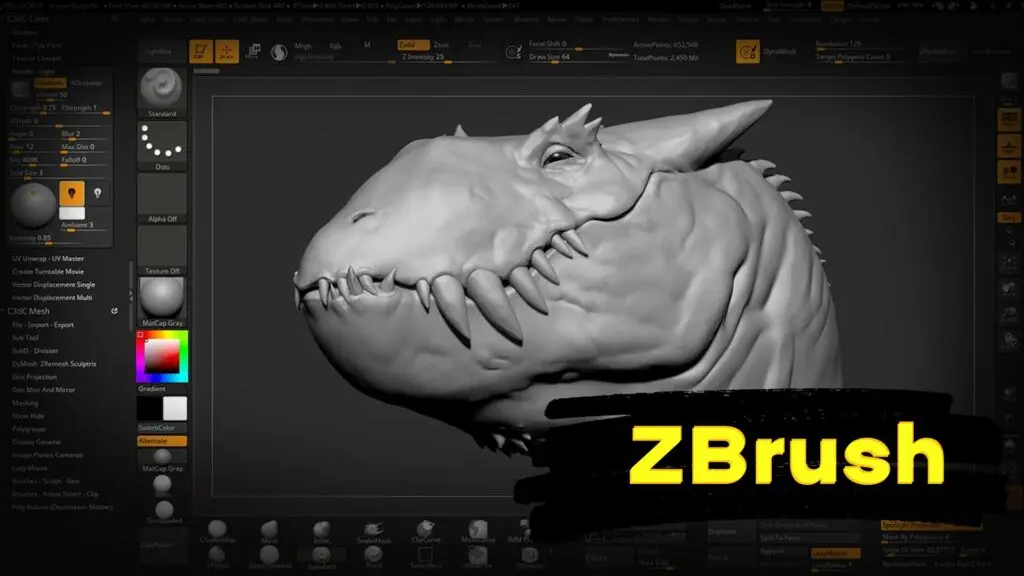Select the ClipCurve brush icon
Screen dimensions: 1024x576
[x=426, y=532]
